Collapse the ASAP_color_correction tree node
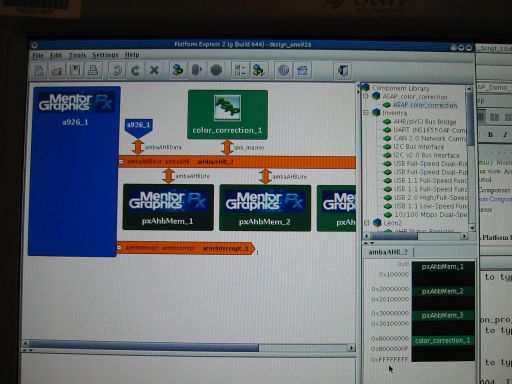The width and height of the screenshot is (512, 384). tap(366, 96)
